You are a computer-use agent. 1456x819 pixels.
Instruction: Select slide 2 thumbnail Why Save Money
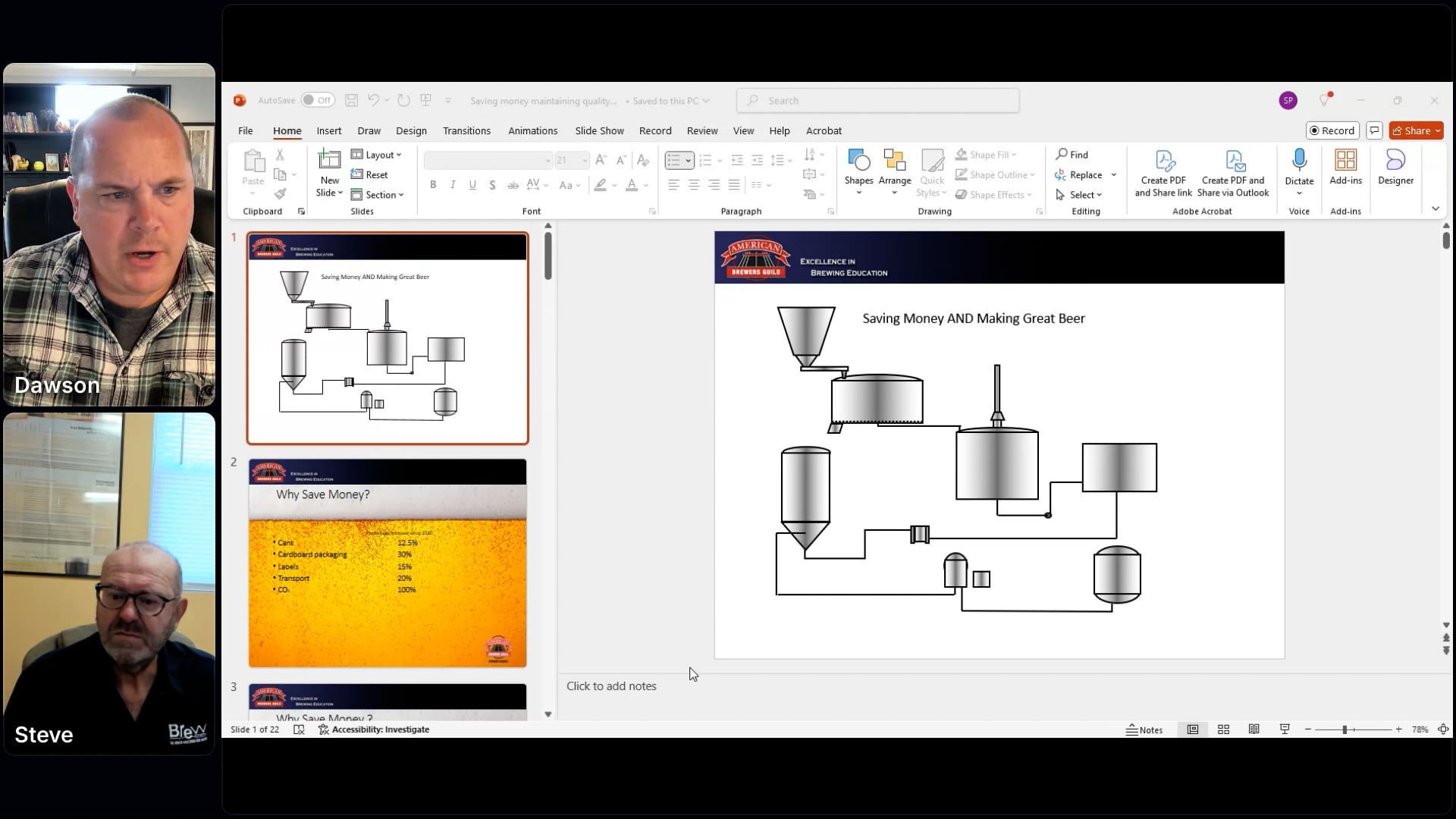coord(388,563)
